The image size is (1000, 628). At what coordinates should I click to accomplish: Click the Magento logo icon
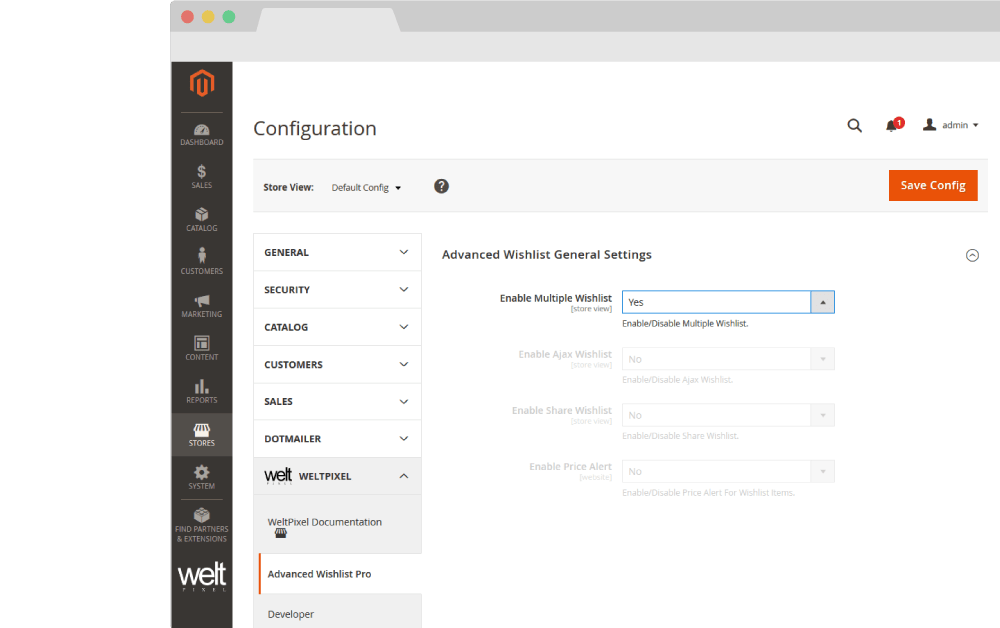(x=202, y=84)
